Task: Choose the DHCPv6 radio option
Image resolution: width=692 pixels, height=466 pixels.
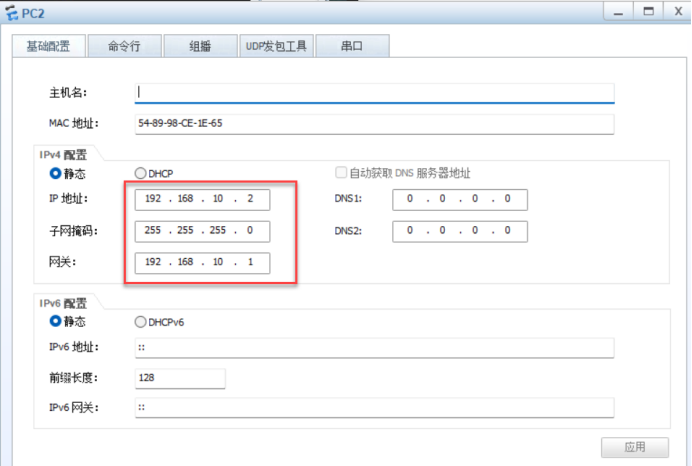Action: 140,322
